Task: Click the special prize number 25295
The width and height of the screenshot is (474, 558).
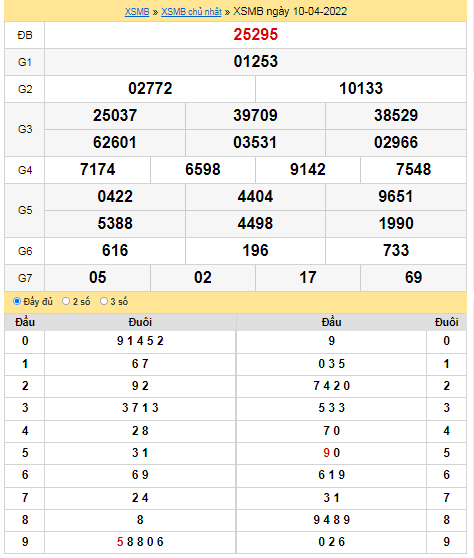Action: (x=256, y=35)
